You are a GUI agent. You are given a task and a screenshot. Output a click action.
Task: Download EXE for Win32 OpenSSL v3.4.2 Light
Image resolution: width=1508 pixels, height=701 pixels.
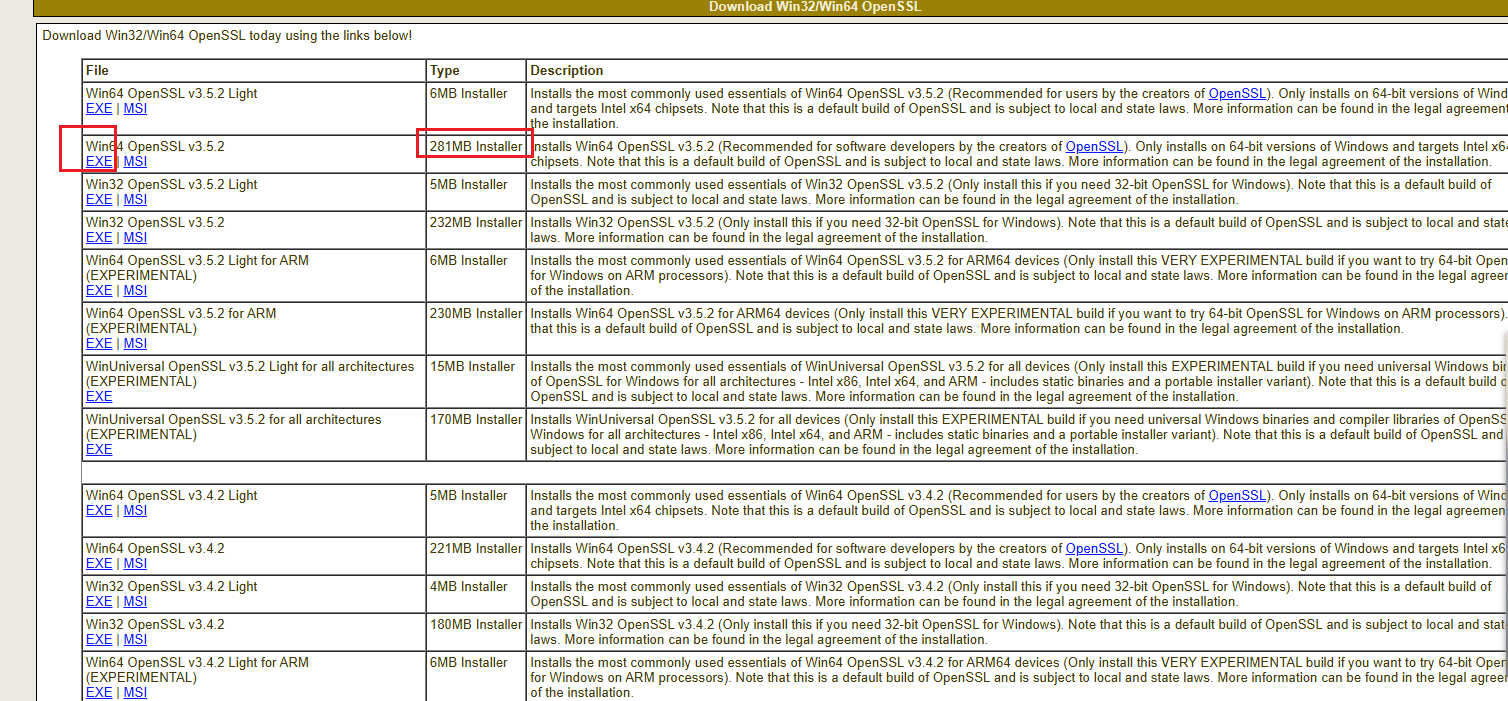(99, 601)
